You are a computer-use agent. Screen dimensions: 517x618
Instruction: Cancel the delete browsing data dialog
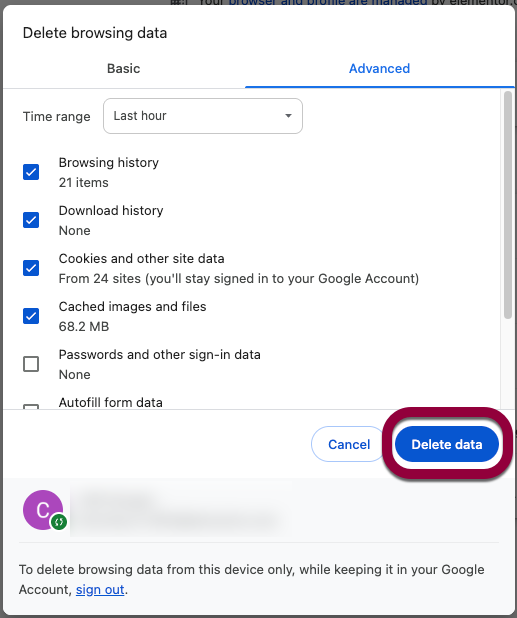[349, 444]
